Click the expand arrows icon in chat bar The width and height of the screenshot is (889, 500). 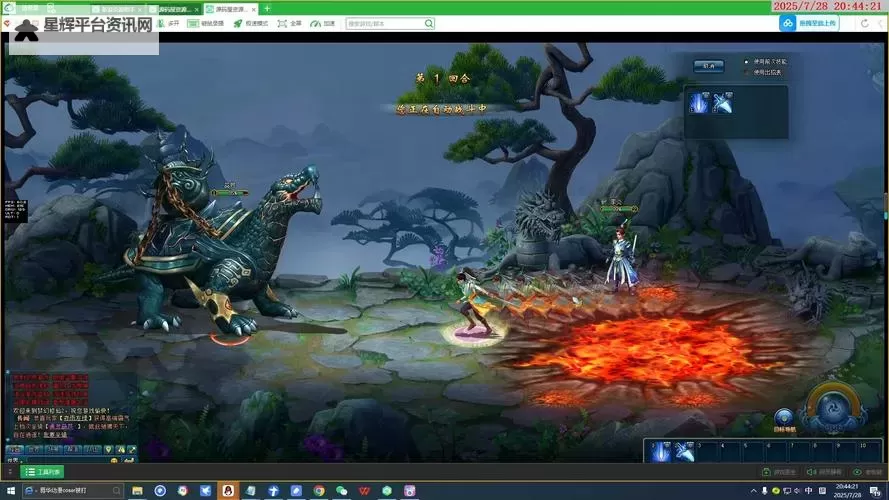[x=132, y=450]
